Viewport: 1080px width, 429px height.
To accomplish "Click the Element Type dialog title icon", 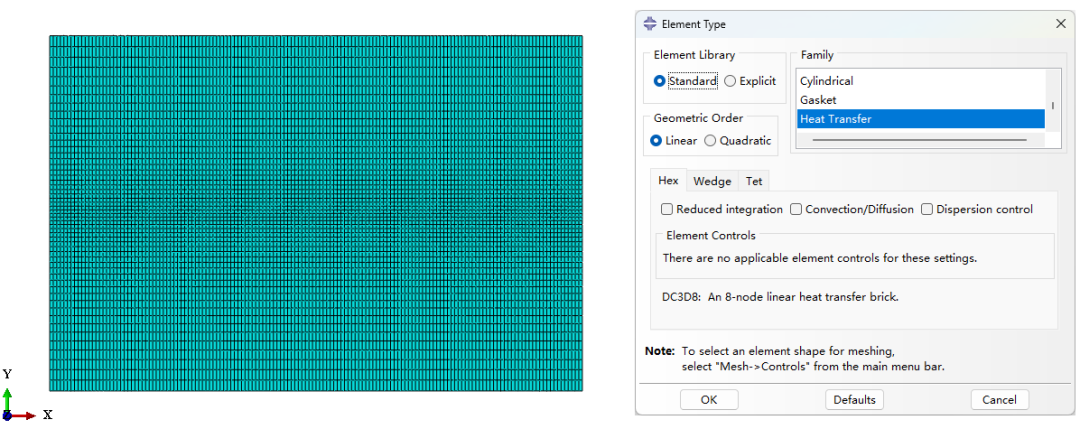I will (x=650, y=24).
